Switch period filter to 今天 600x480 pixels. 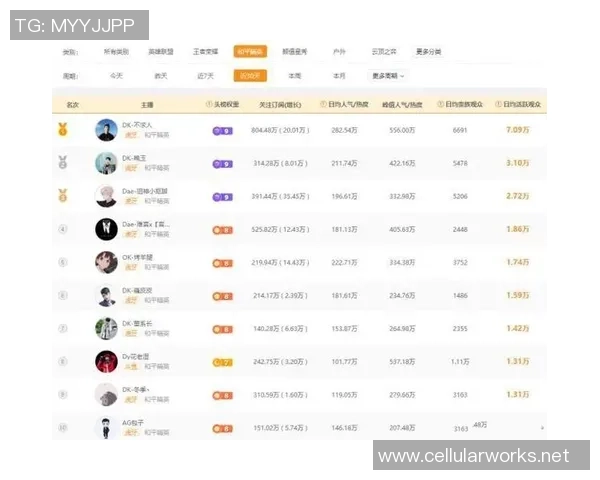pos(117,75)
